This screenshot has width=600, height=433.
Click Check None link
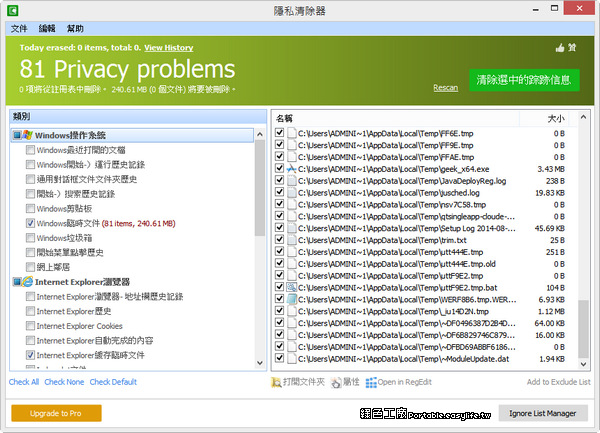tap(64, 382)
